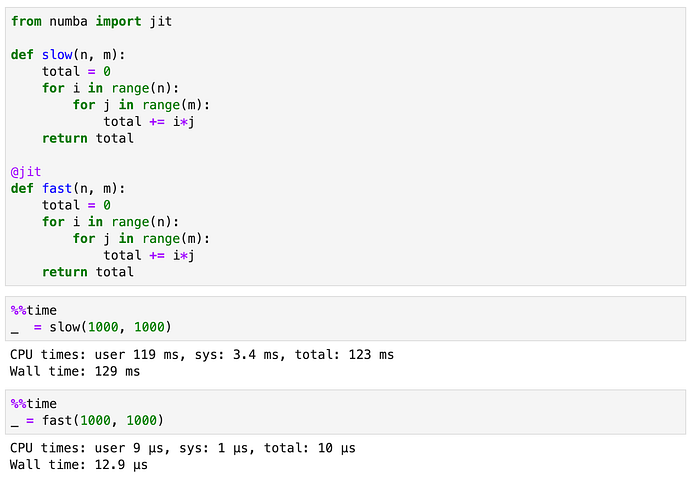Click the 'Wall time: 12.9 µs' output

(79, 465)
